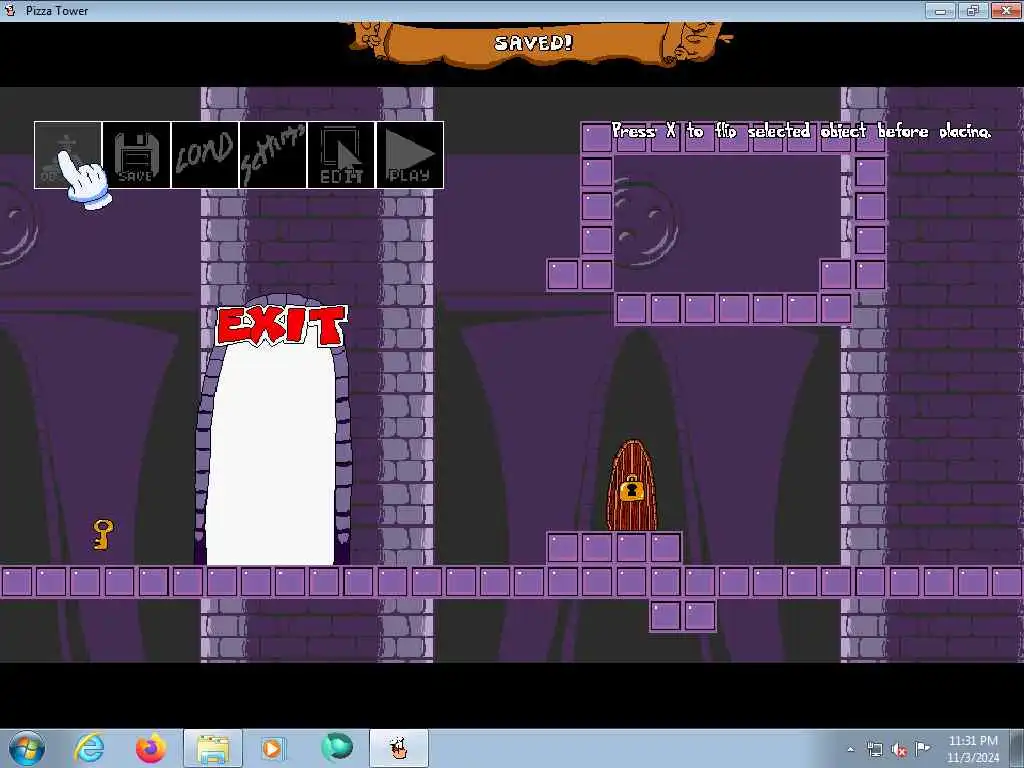Open the Windows Start menu
1024x768 pixels.
(27, 748)
